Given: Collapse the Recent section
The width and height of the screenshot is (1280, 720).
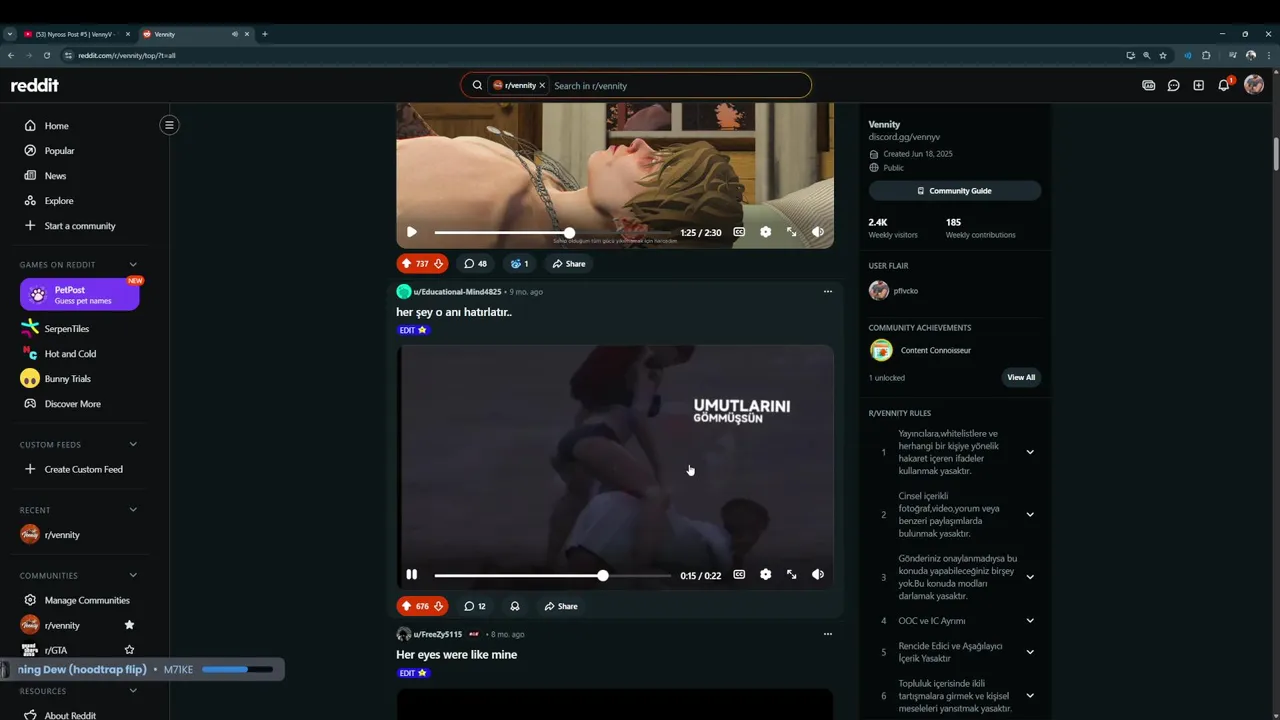Looking at the screenshot, I should (x=133, y=510).
